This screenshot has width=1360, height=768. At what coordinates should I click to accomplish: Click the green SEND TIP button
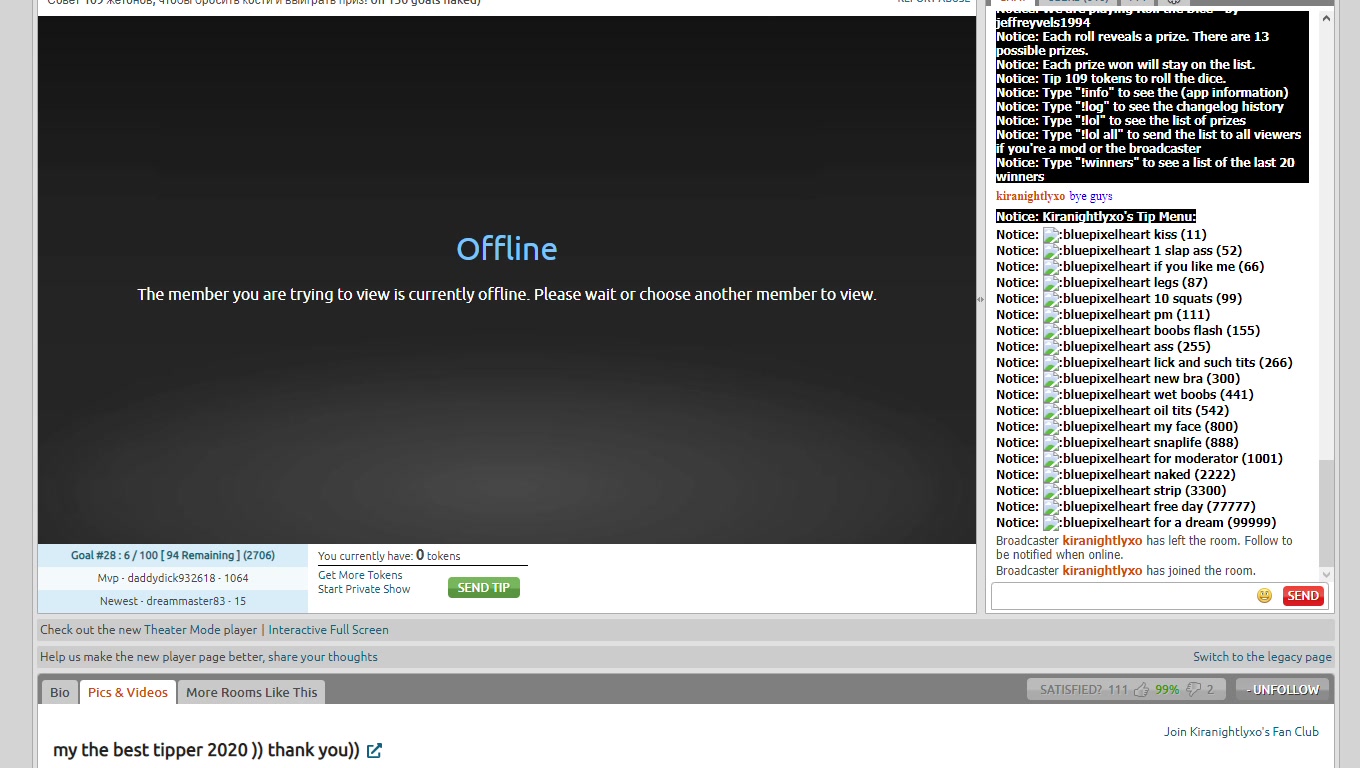[483, 588]
